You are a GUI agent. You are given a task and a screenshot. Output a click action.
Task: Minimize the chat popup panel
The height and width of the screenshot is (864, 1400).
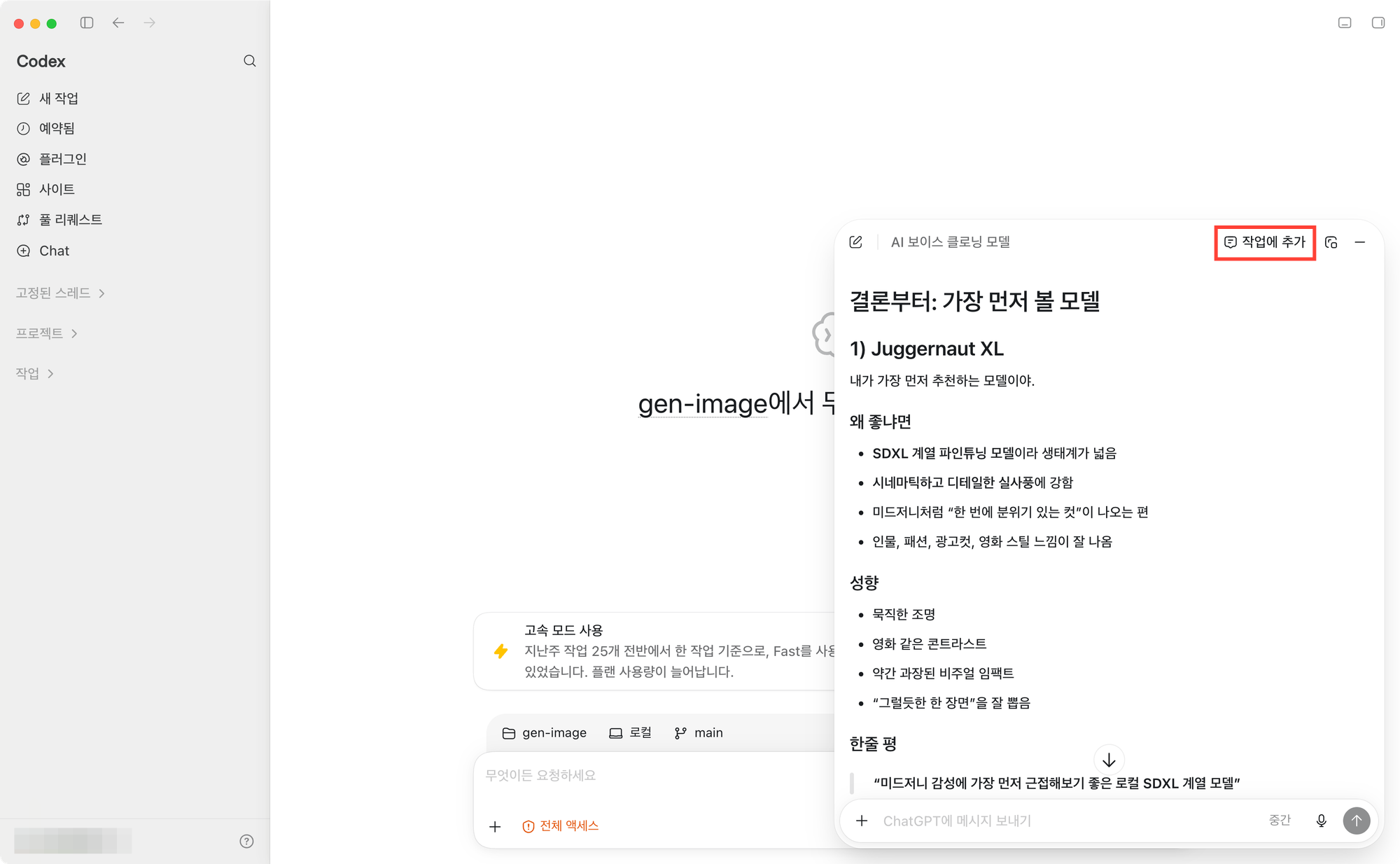pos(1360,242)
